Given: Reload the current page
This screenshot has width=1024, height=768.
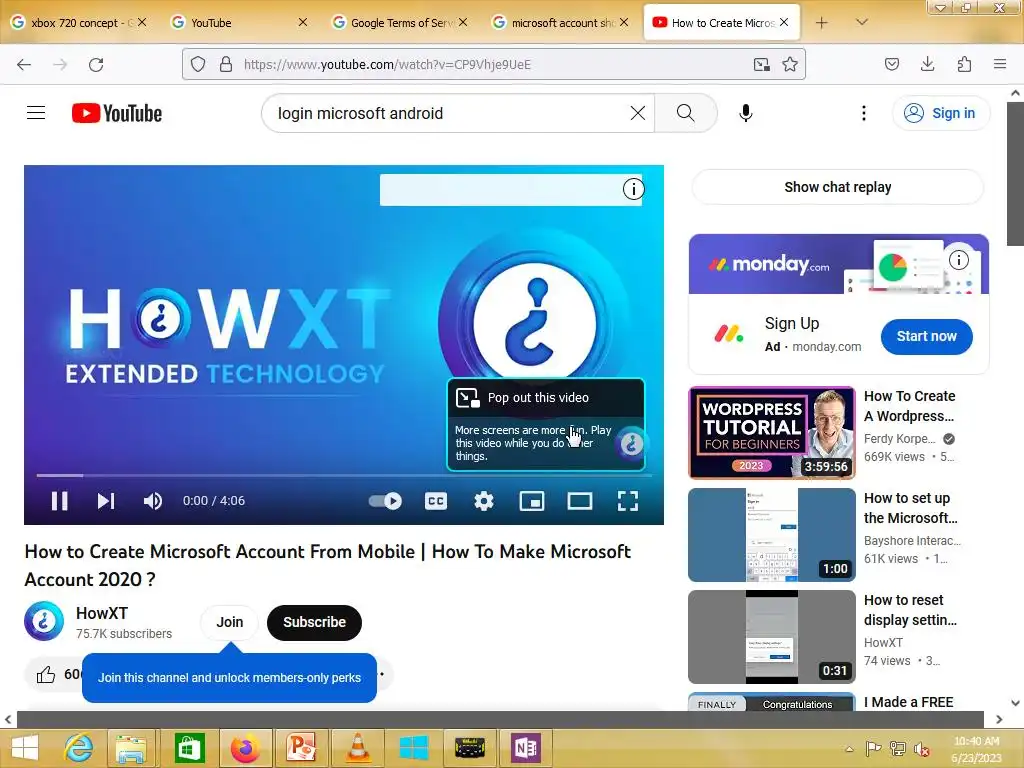Looking at the screenshot, I should point(96,64).
